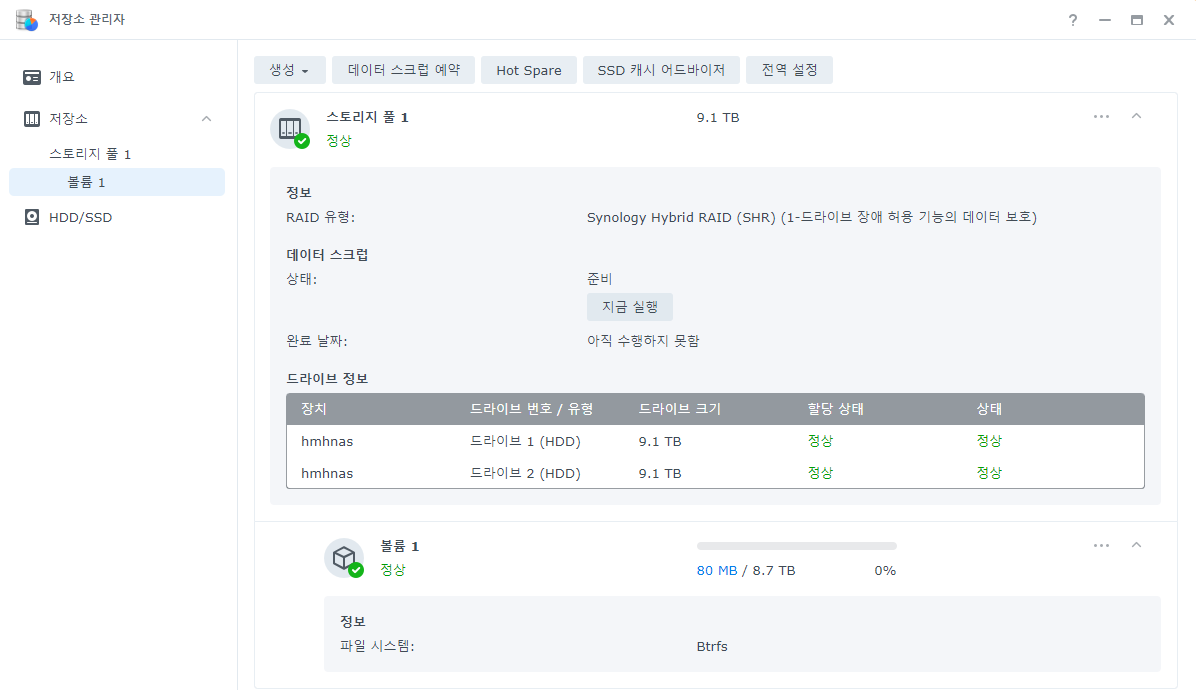Click the 지금 실행 run now button

(x=630, y=307)
